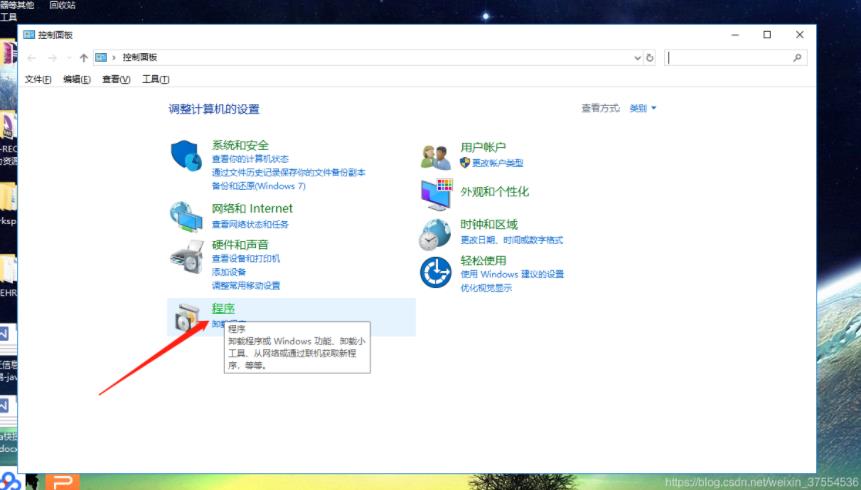
Task: Click the Ease of Access blue circle icon
Action: 436,272
